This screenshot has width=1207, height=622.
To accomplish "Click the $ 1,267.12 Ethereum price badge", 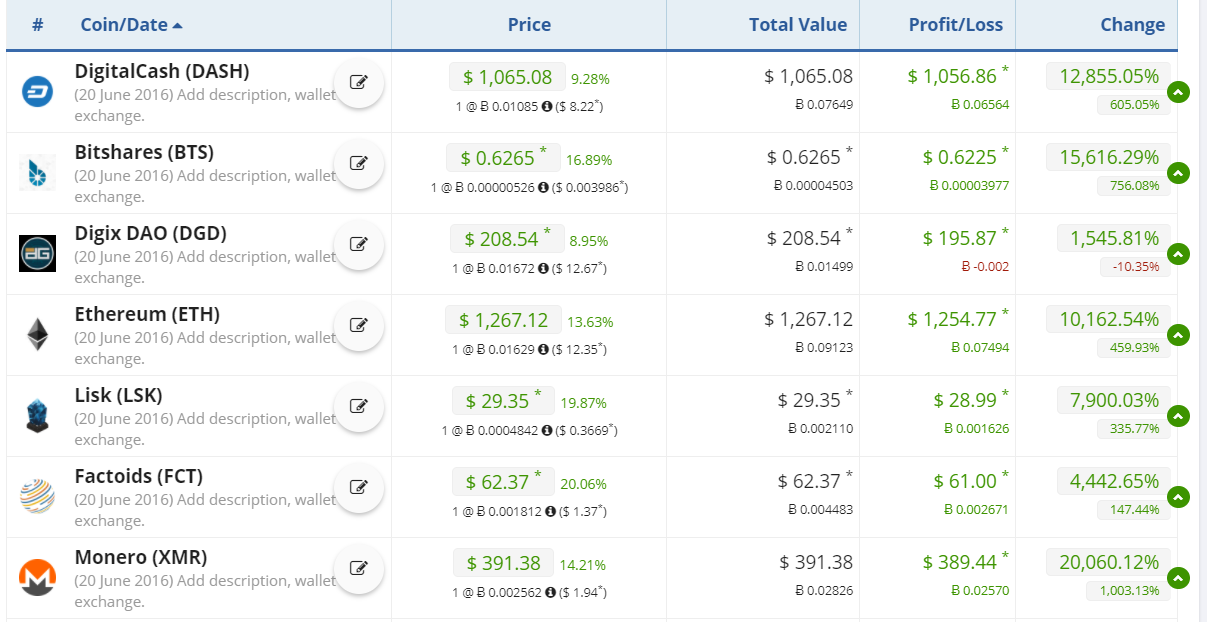I will click(x=503, y=320).
